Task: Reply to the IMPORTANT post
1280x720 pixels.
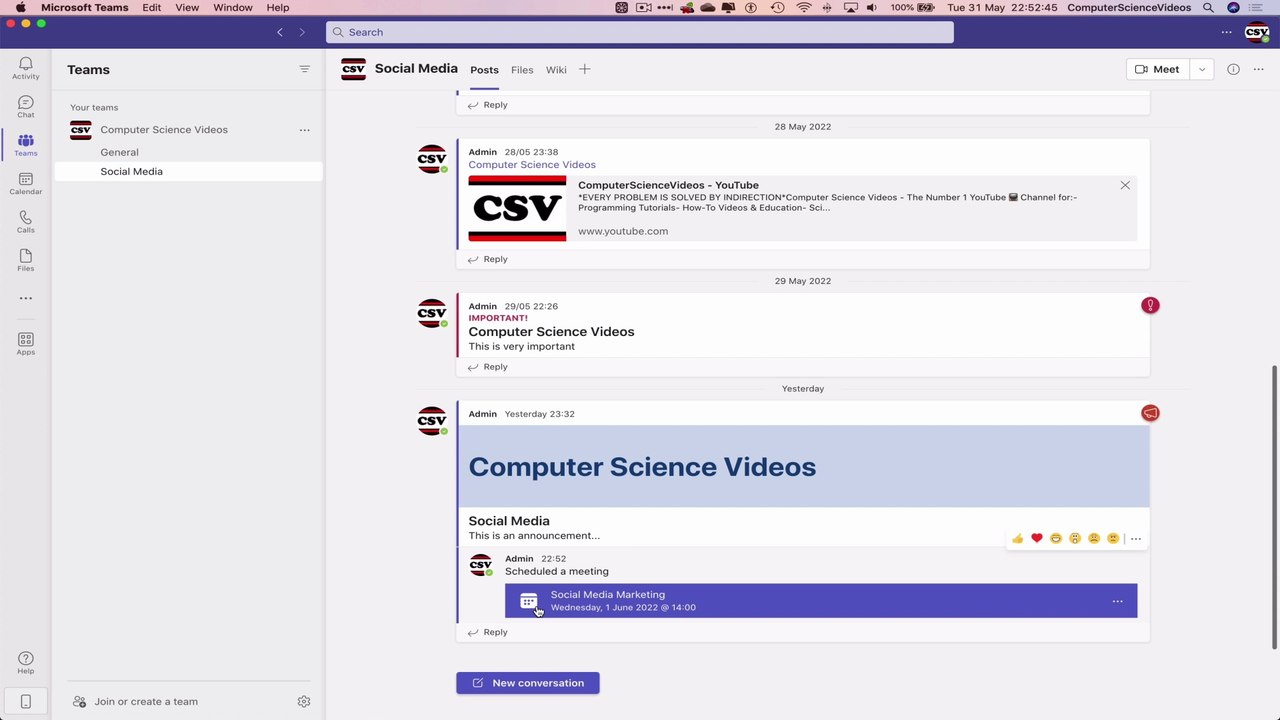Action: (x=487, y=367)
